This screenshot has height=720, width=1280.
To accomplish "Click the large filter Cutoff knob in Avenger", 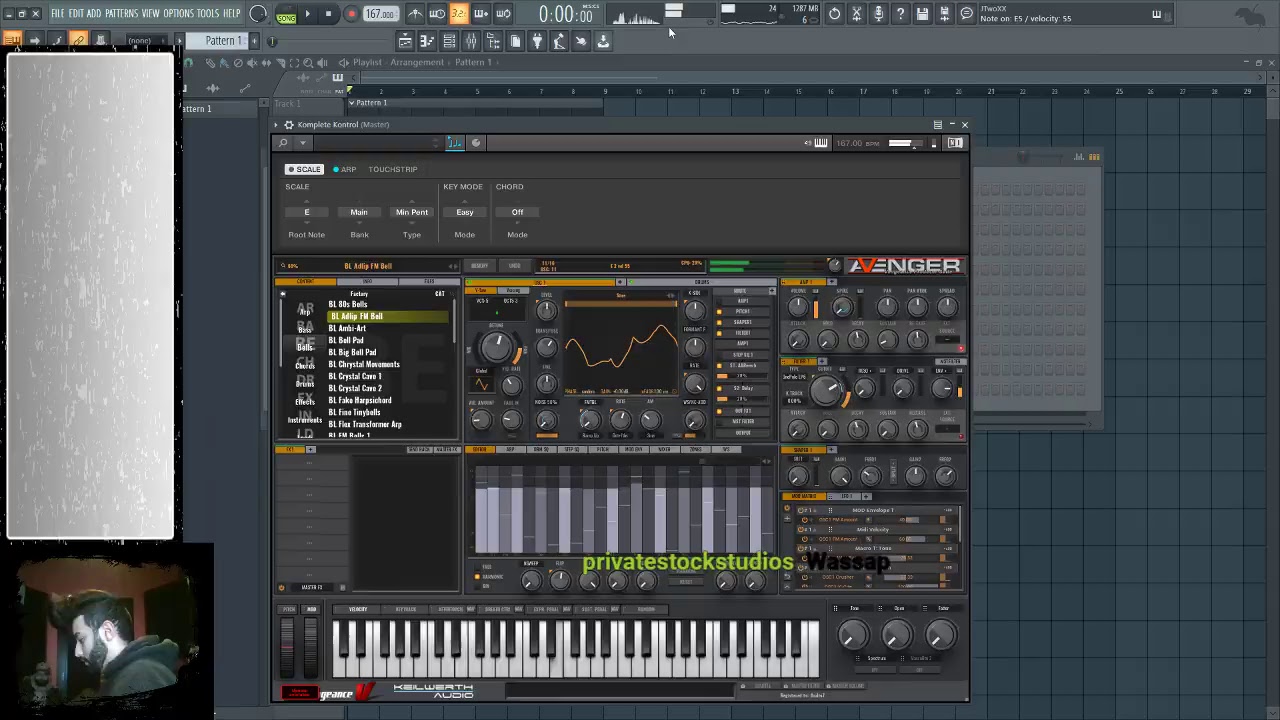I will point(826,391).
